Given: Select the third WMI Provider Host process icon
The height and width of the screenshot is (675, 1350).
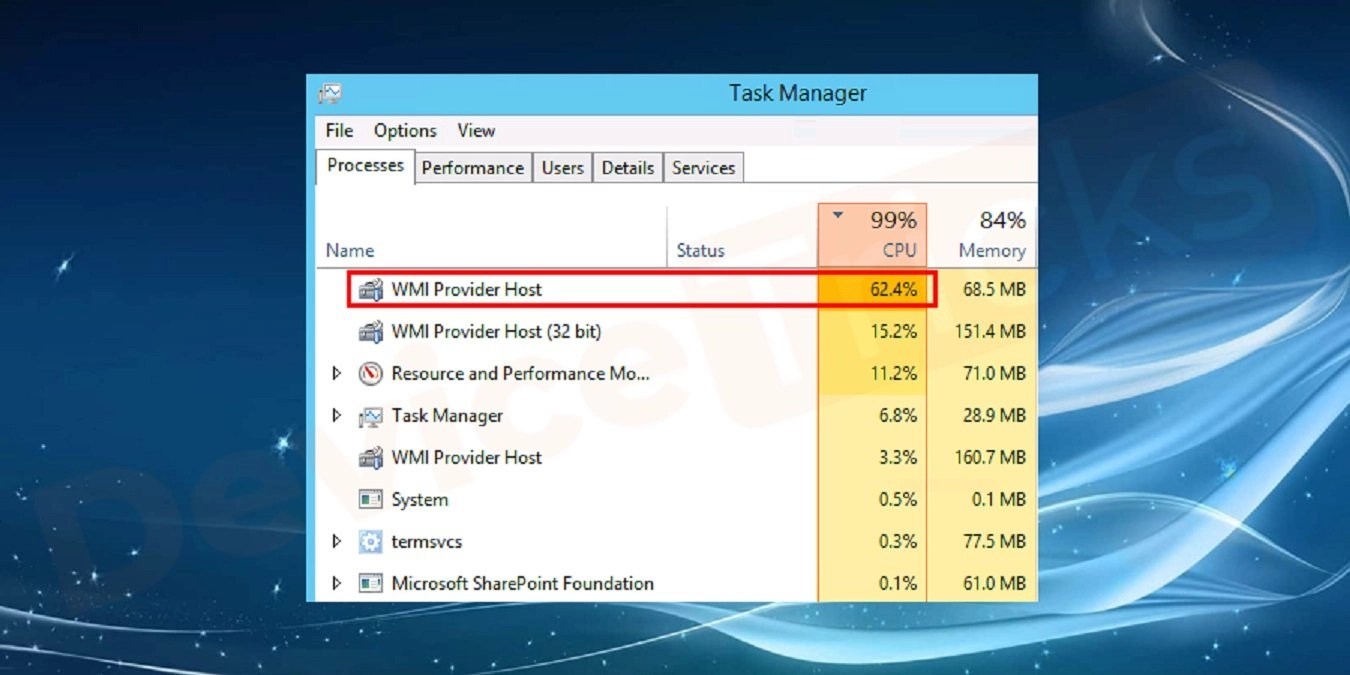Looking at the screenshot, I should coord(370,457).
